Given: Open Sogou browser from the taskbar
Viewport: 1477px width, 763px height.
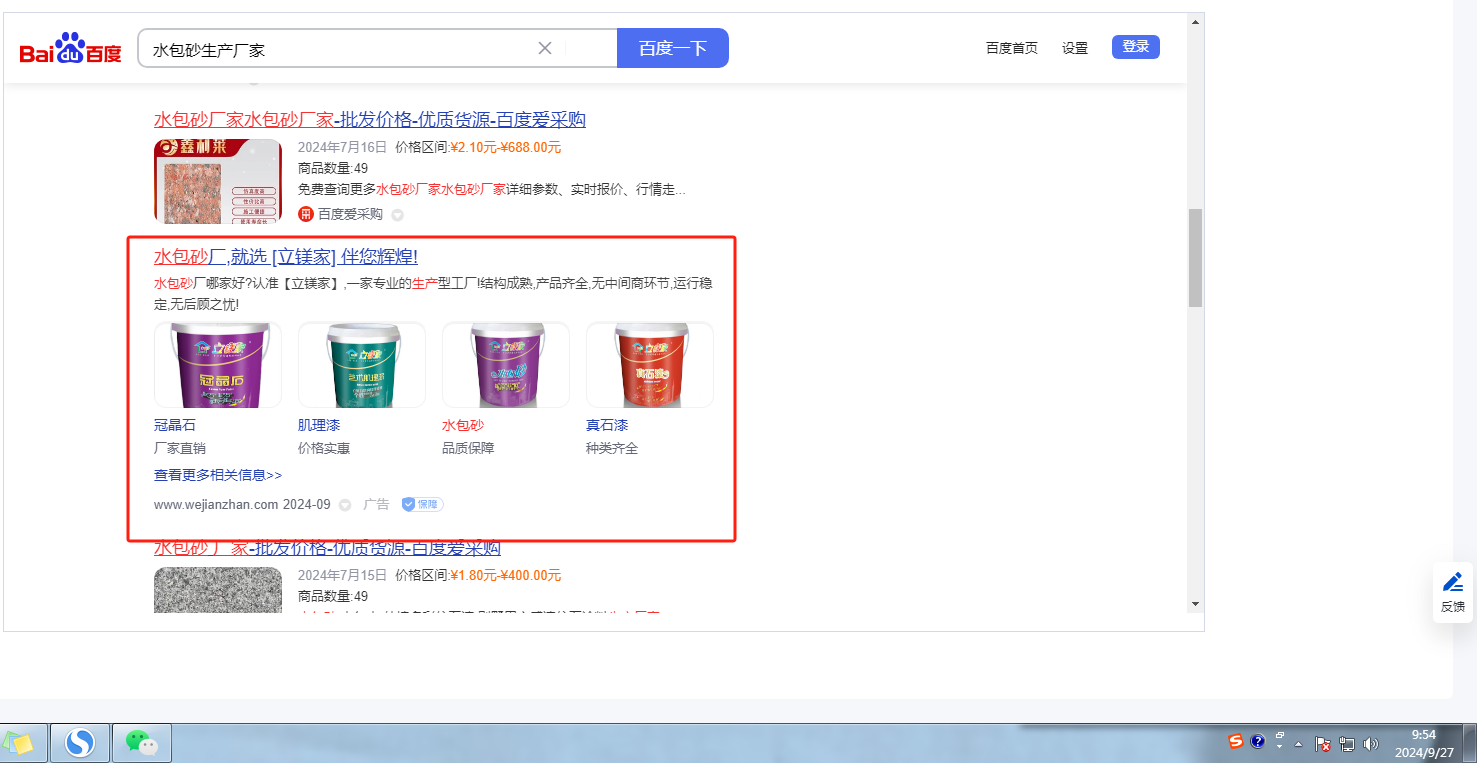Looking at the screenshot, I should [x=80, y=743].
